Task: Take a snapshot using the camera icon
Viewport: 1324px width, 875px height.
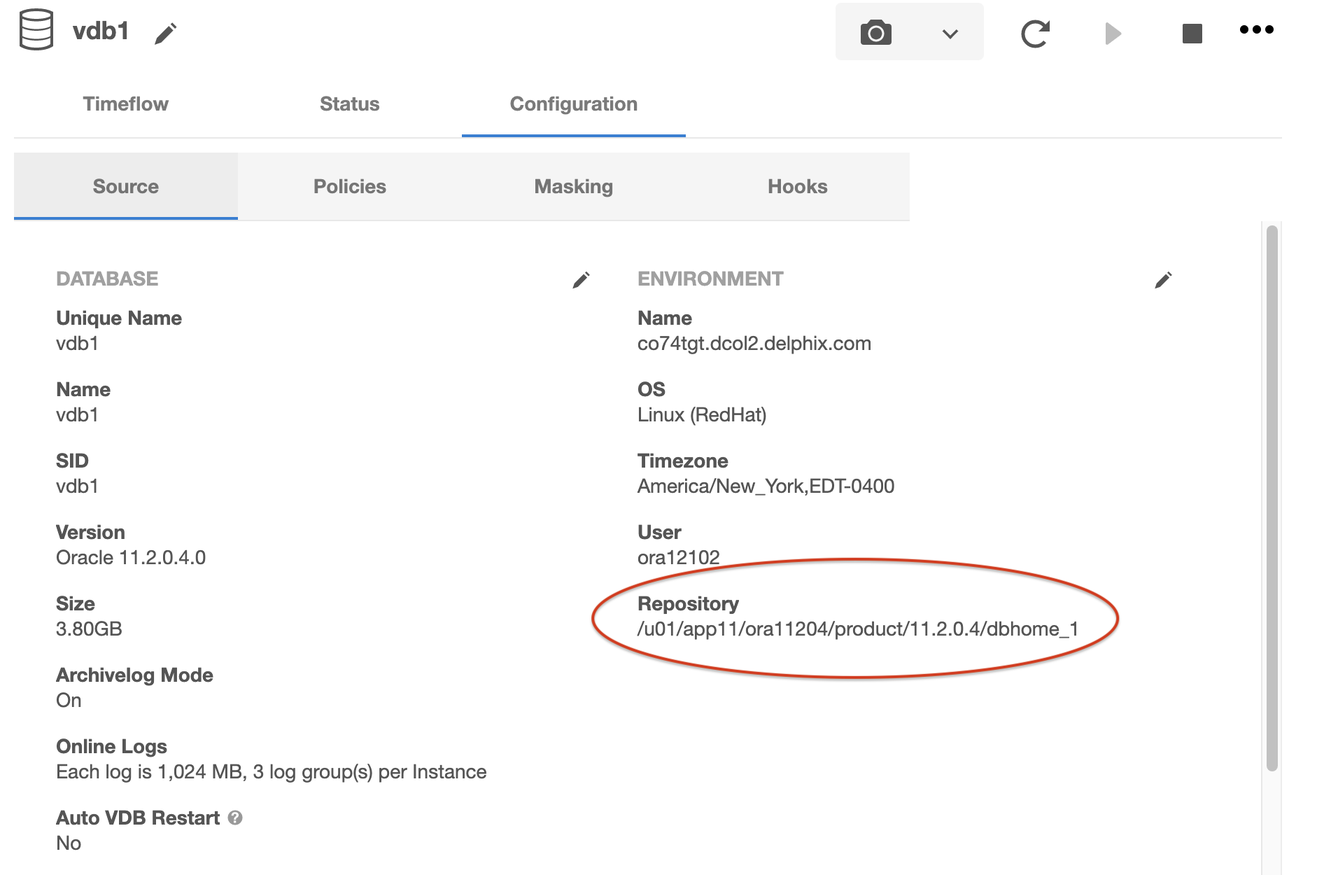Action: 875,31
